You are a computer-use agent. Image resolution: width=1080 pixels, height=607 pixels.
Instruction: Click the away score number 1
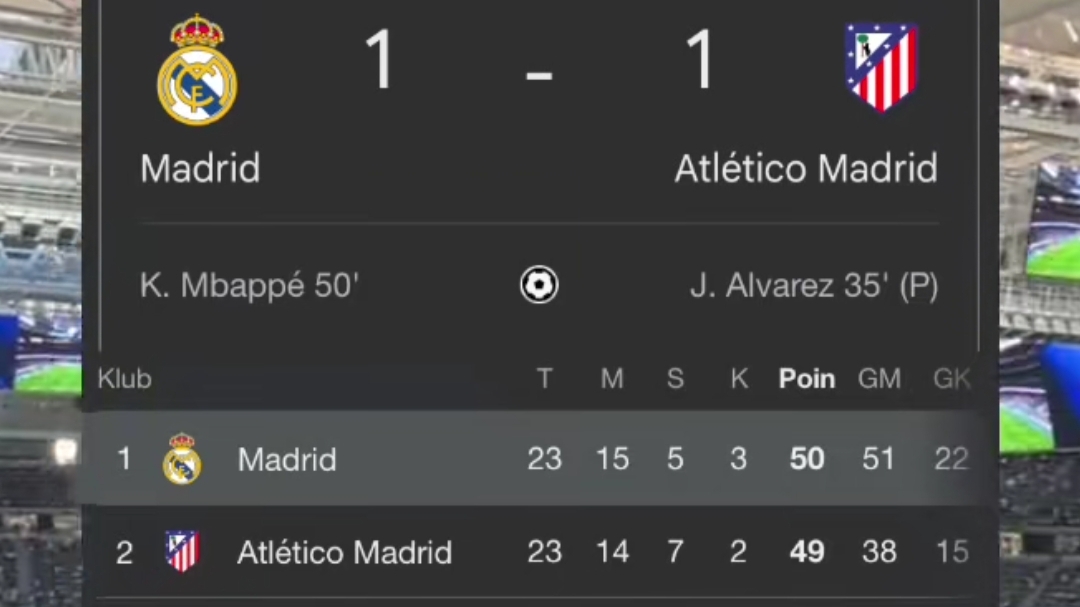[700, 60]
